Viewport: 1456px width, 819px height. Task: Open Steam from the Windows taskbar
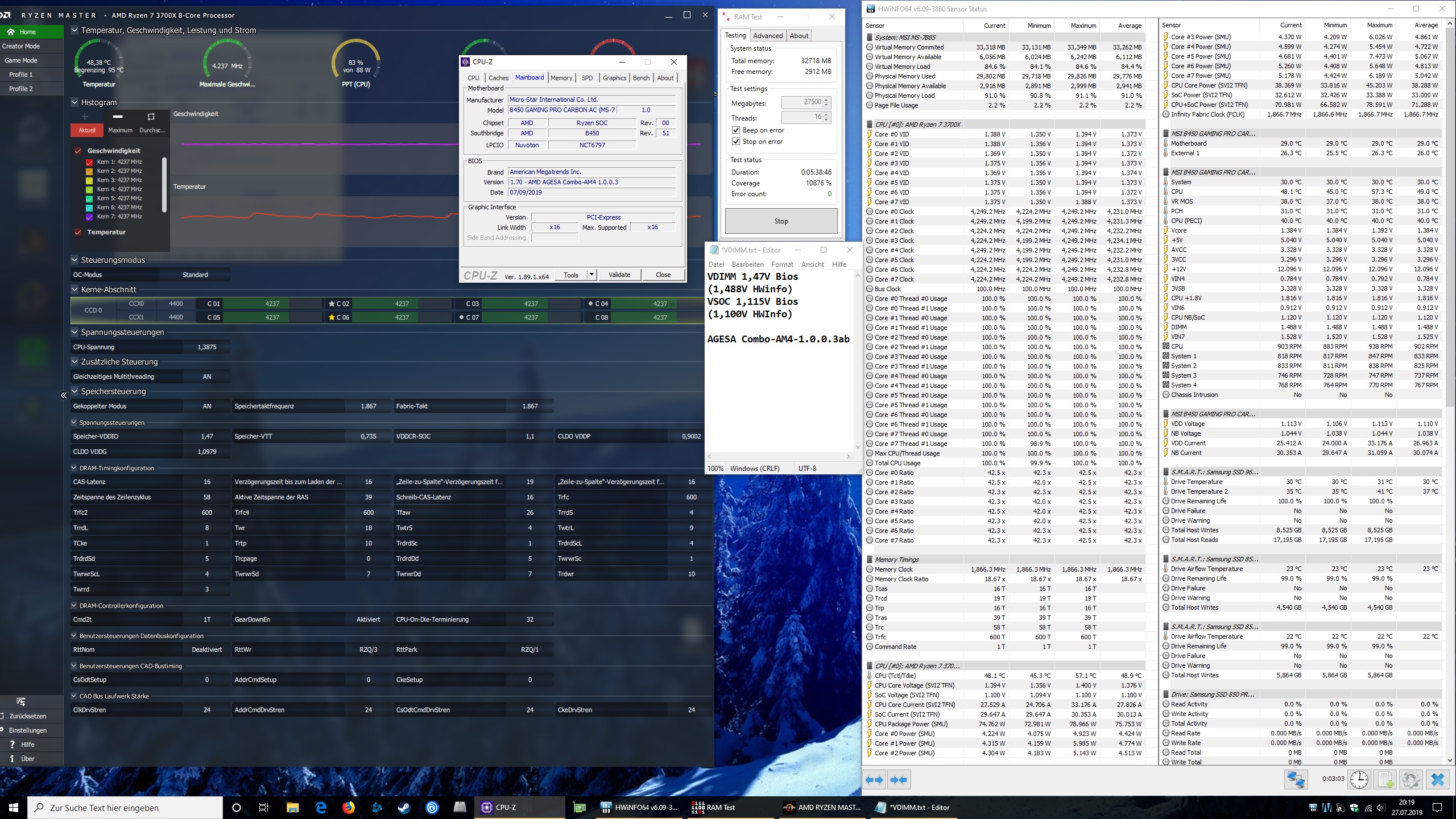pyautogui.click(x=404, y=807)
